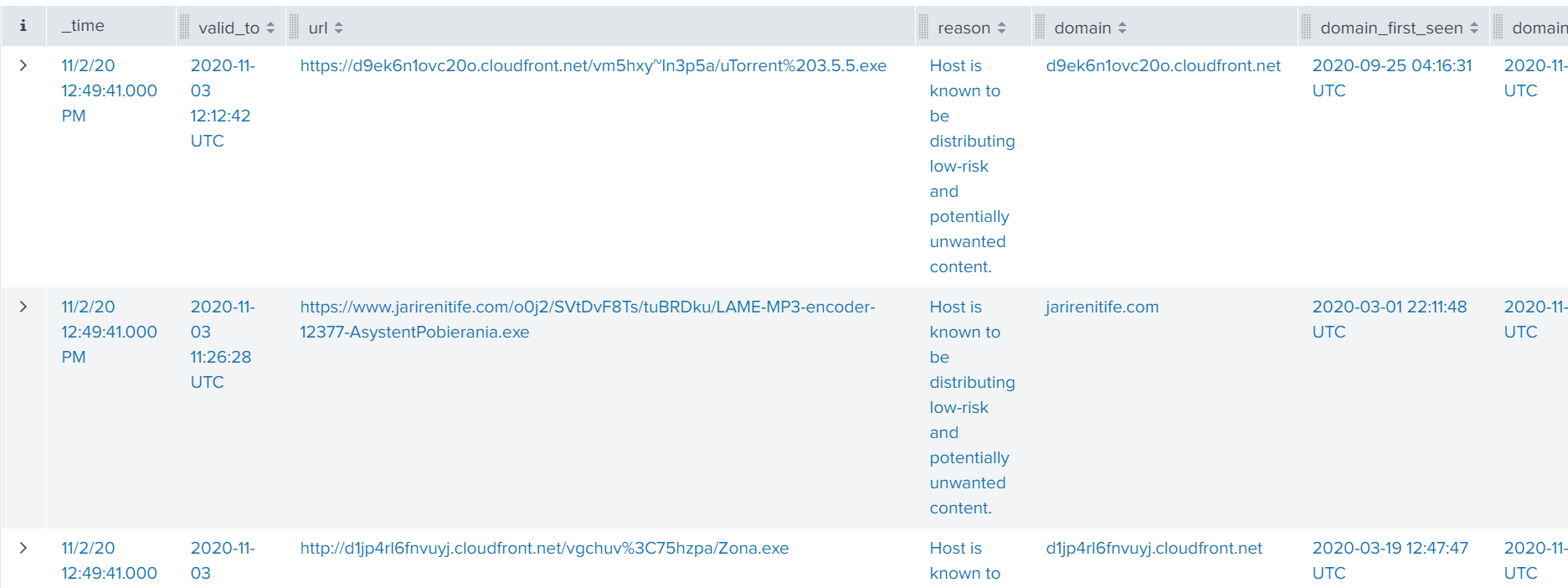Click the info 'i' column header icon
This screenshot has width=1568, height=588.
(23, 26)
